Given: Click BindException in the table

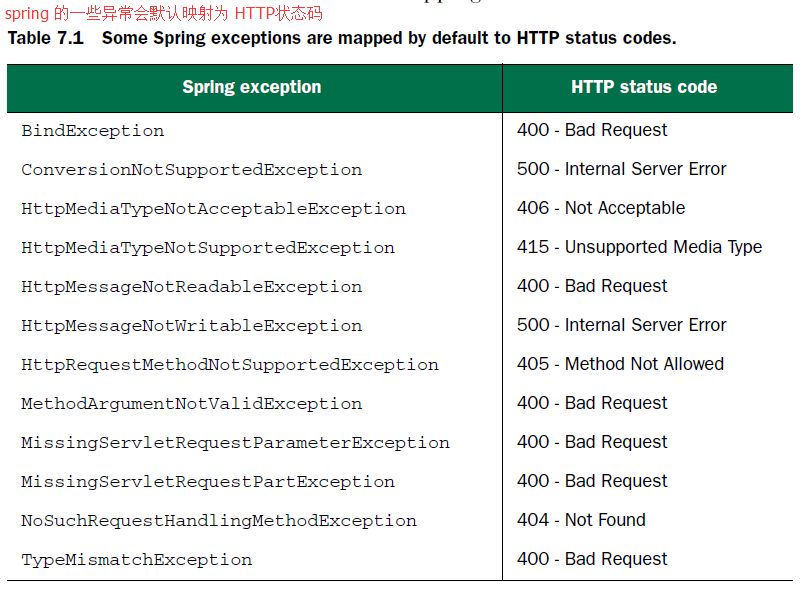Looking at the screenshot, I should pyautogui.click(x=93, y=131).
